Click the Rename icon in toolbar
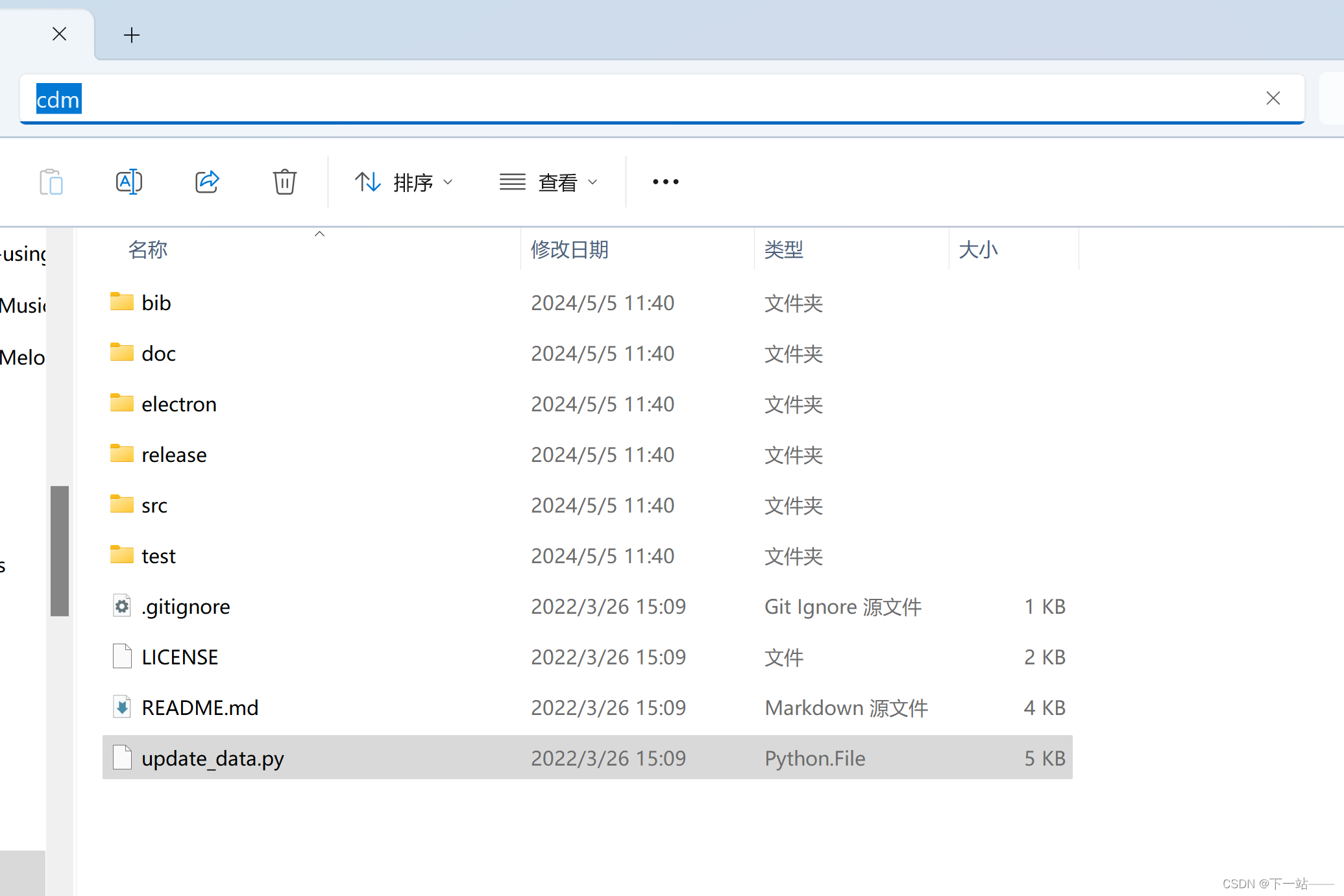1344x896 pixels. point(128,182)
